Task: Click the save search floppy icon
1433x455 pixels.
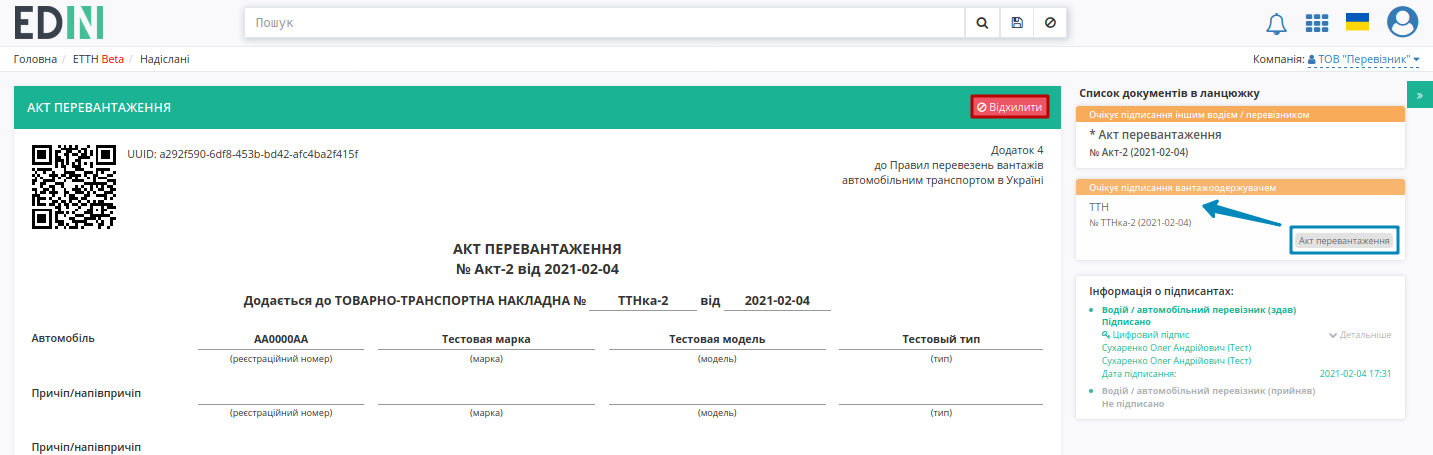Action: pyautogui.click(x=1017, y=22)
